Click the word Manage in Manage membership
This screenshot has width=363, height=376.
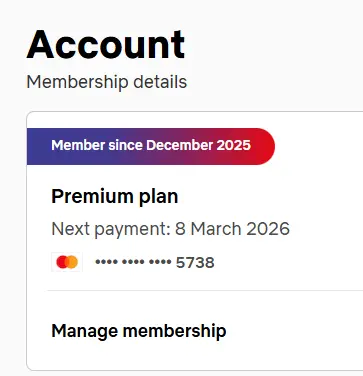85,332
